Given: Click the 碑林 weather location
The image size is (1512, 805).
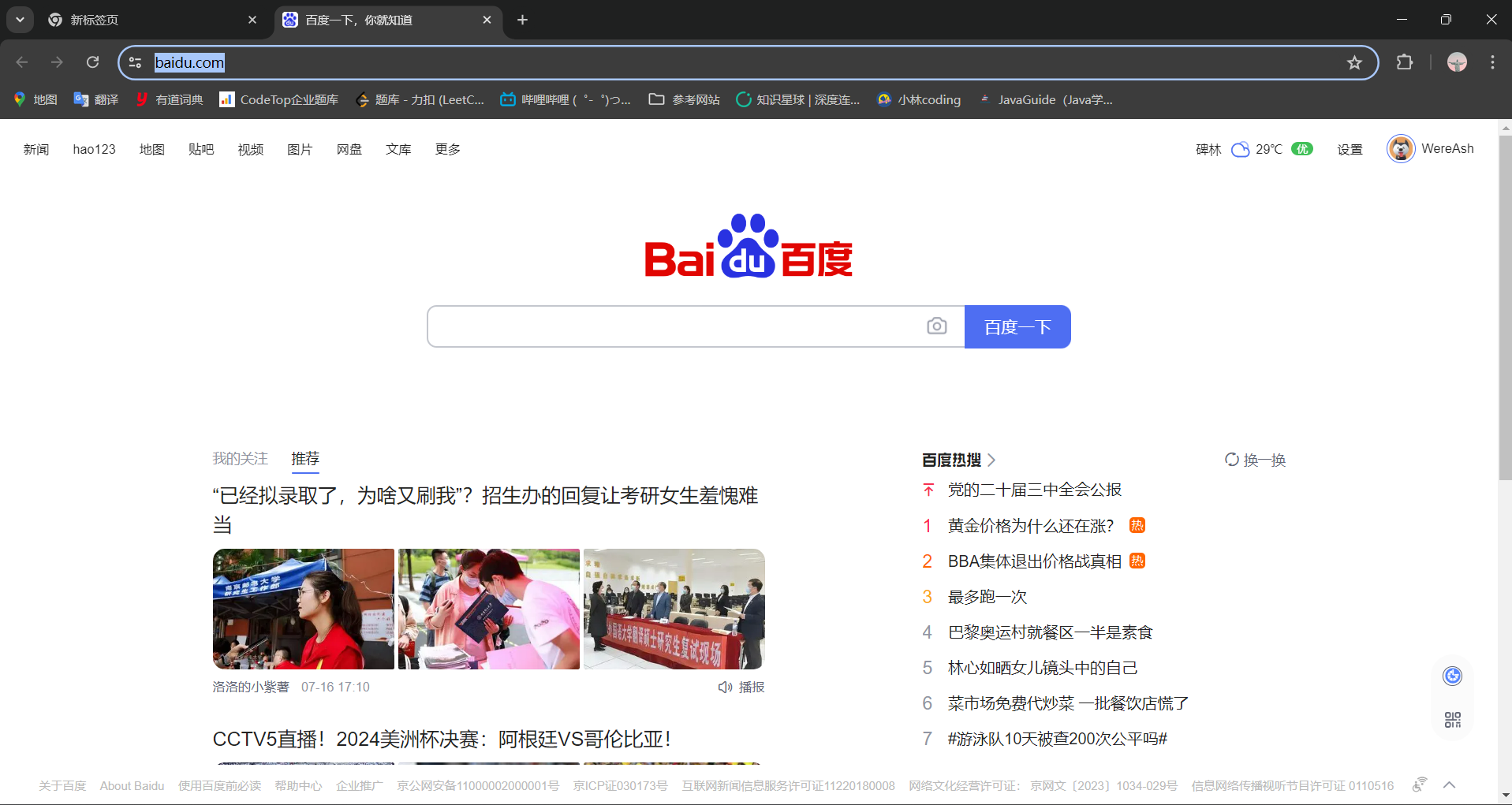Looking at the screenshot, I should click(1208, 149).
